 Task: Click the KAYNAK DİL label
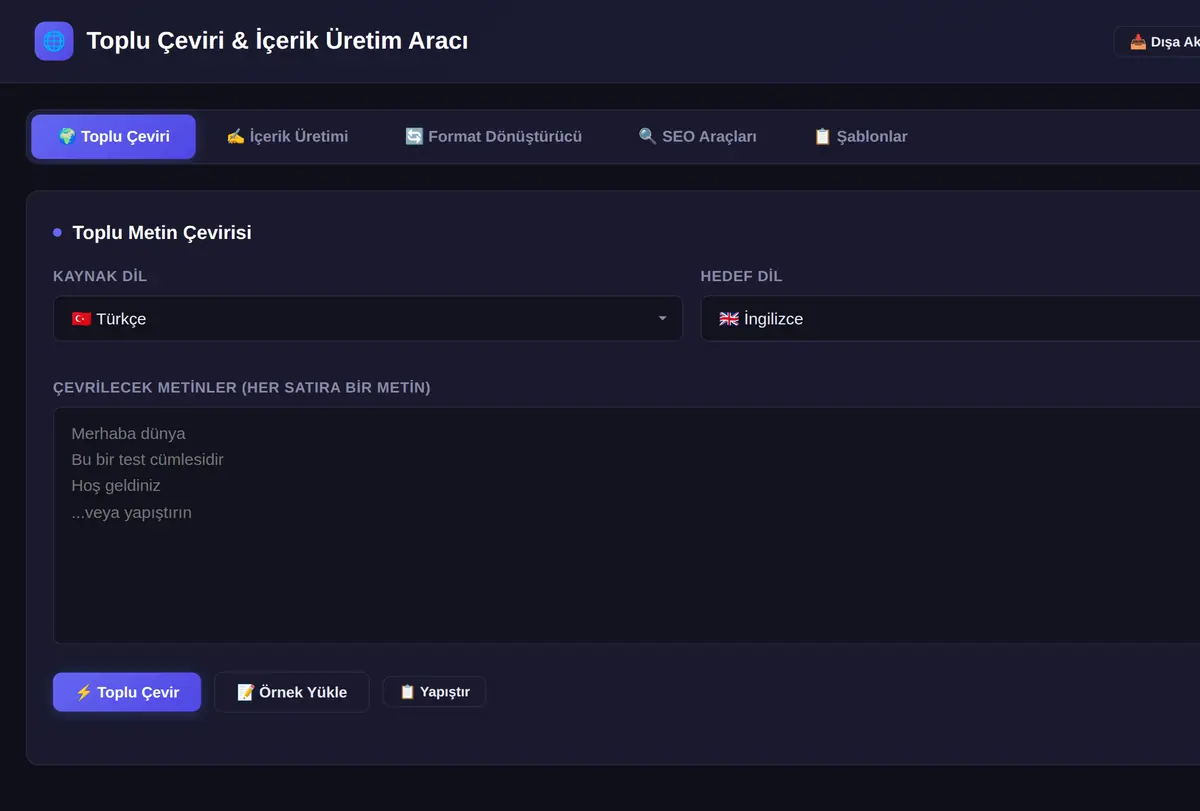coord(100,276)
